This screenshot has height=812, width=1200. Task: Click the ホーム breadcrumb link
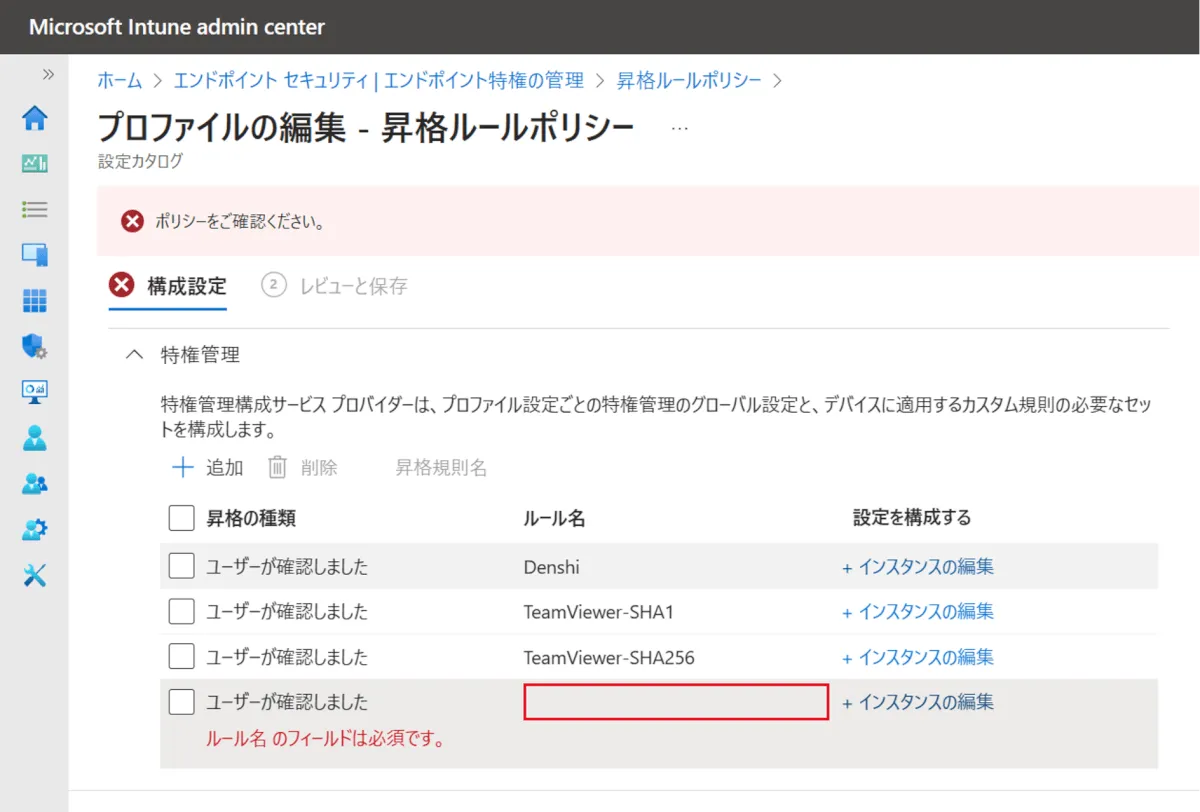(x=118, y=81)
